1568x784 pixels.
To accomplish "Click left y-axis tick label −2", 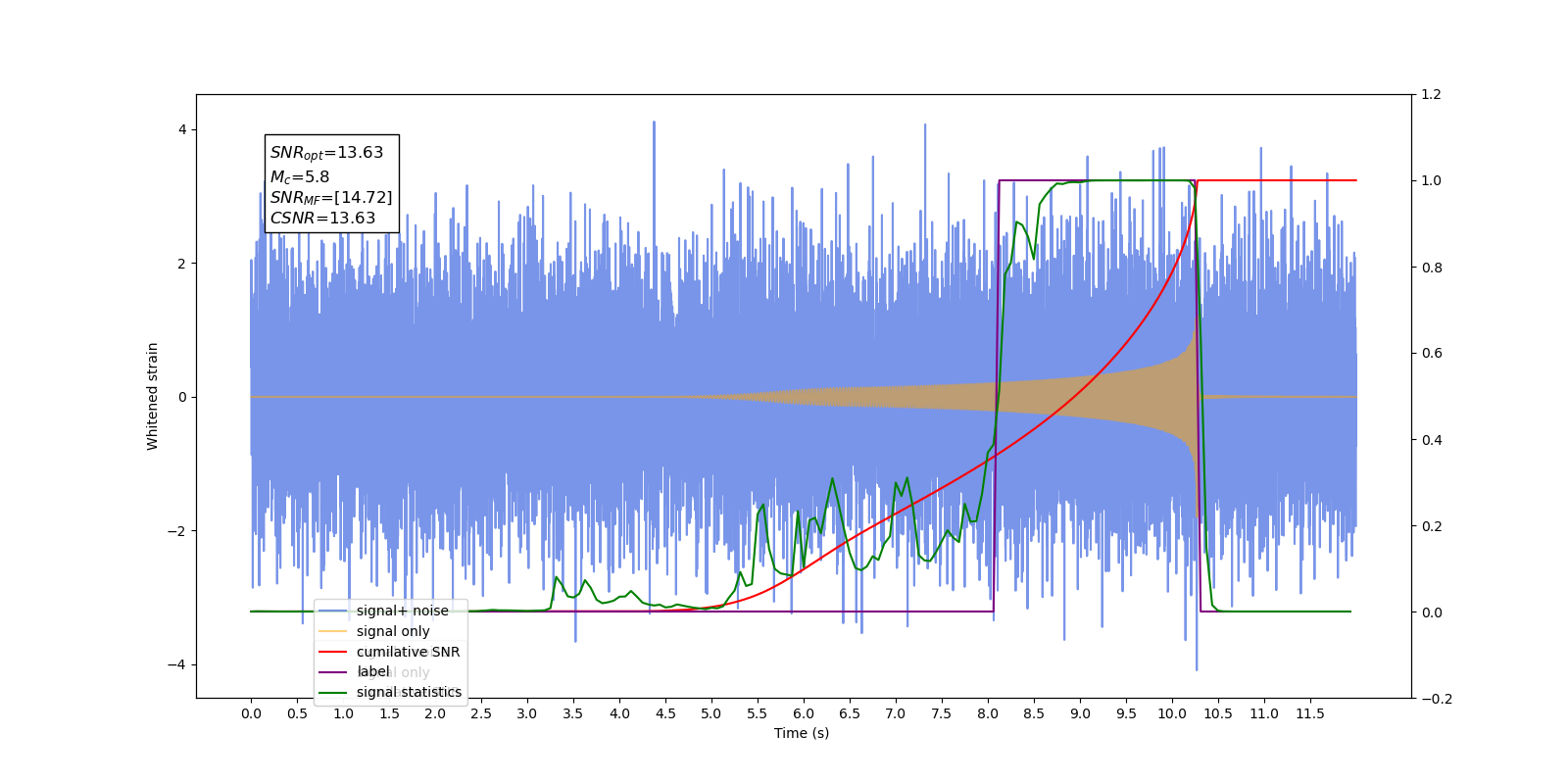I will point(176,531).
